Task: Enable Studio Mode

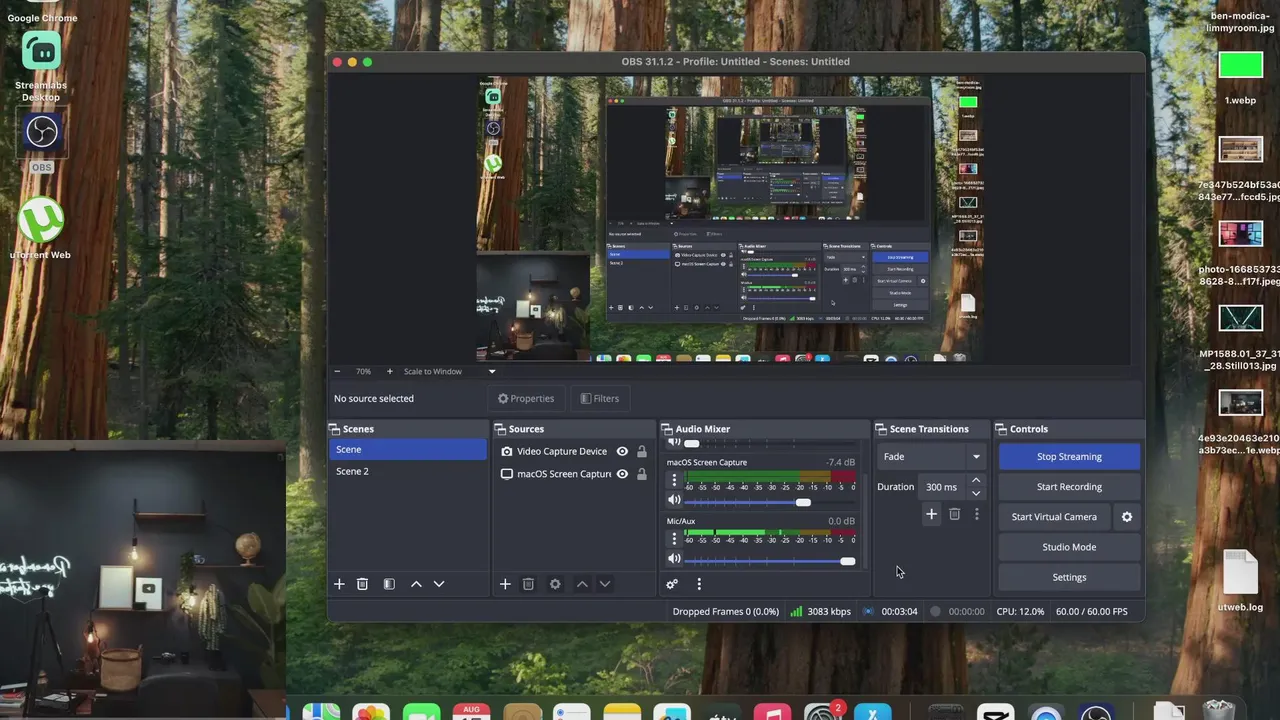Action: coord(1069,547)
